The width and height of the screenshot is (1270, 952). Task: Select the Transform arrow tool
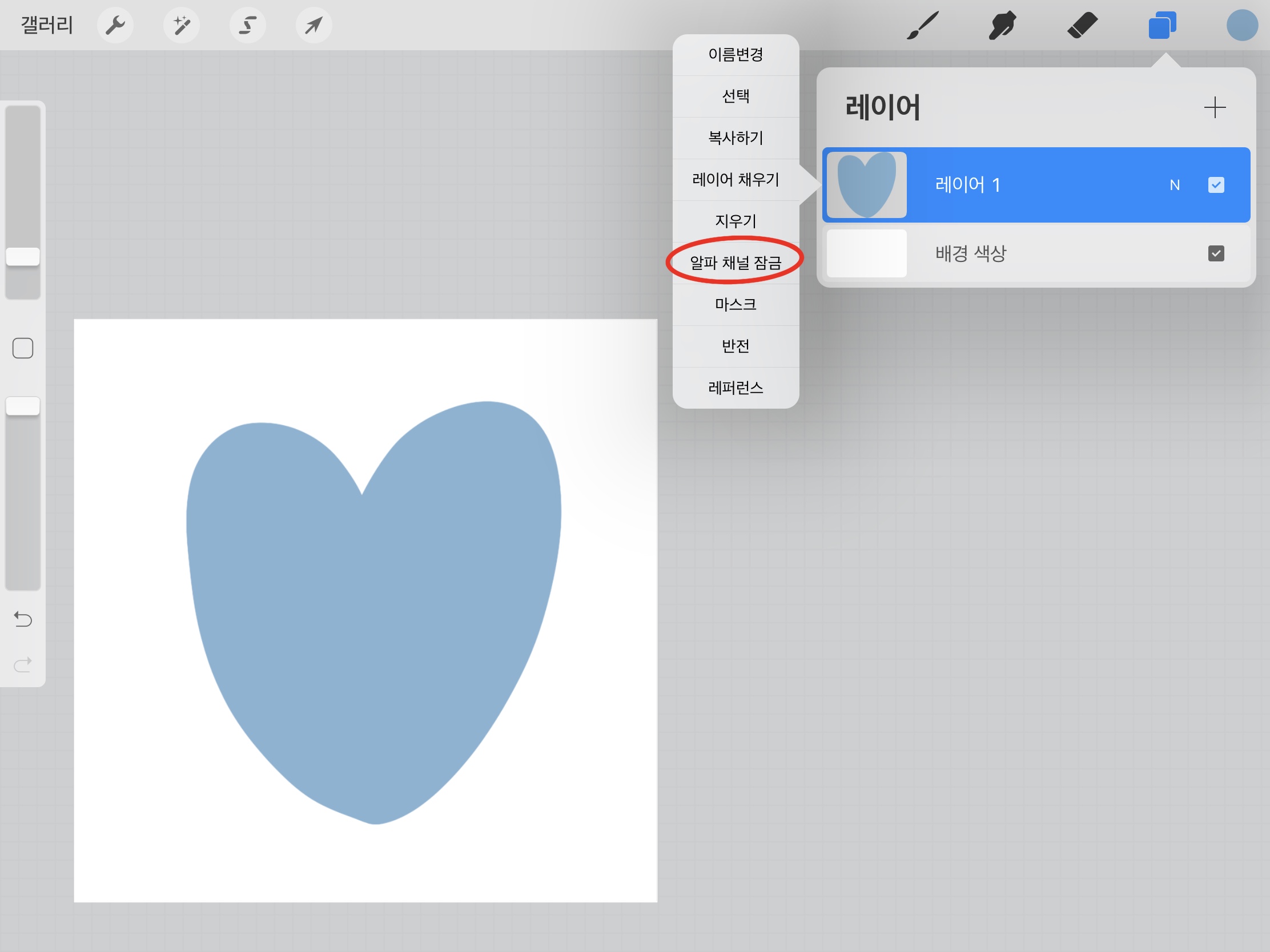[314, 25]
